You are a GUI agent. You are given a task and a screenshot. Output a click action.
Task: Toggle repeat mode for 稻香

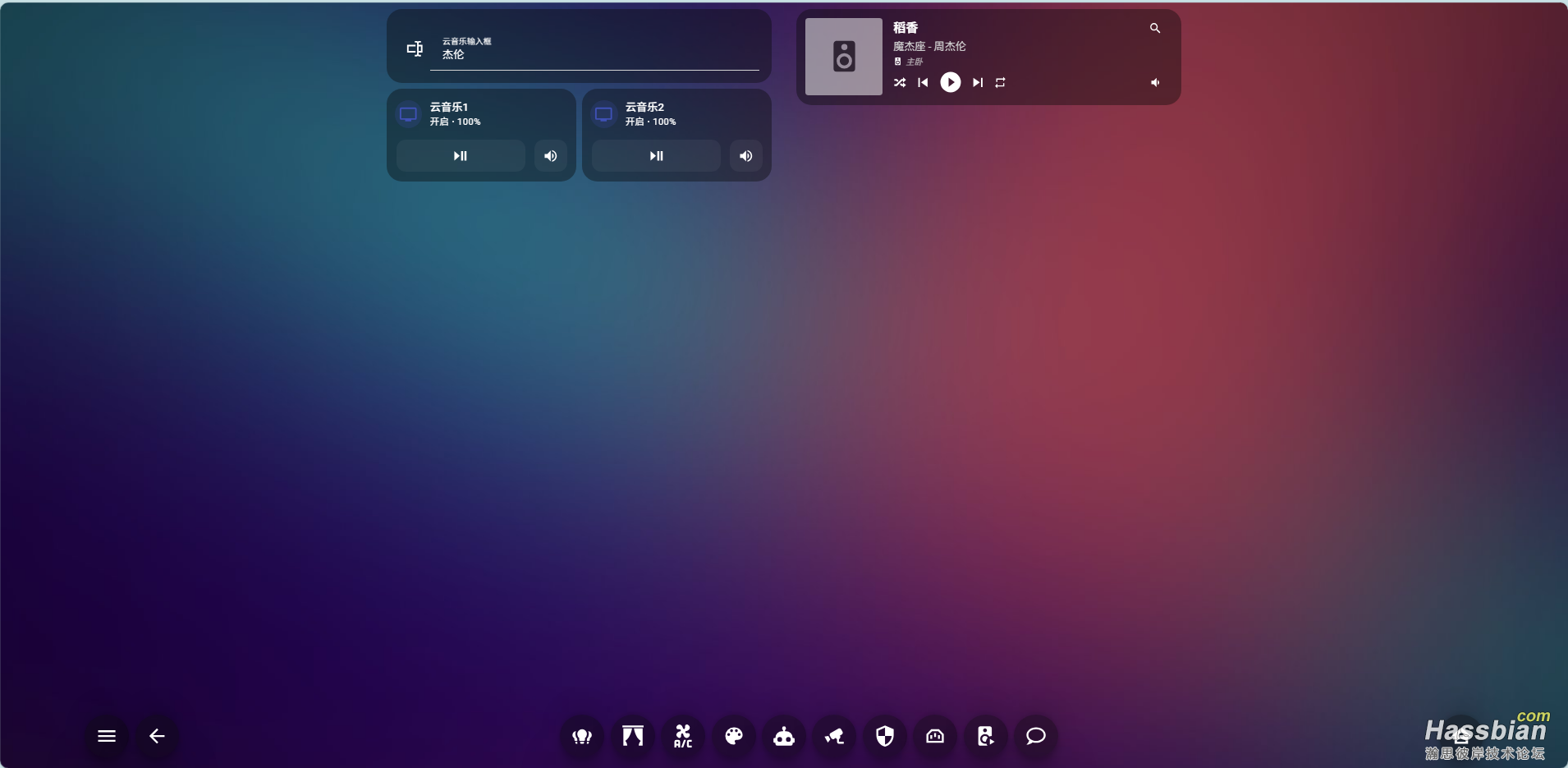pos(1000,82)
